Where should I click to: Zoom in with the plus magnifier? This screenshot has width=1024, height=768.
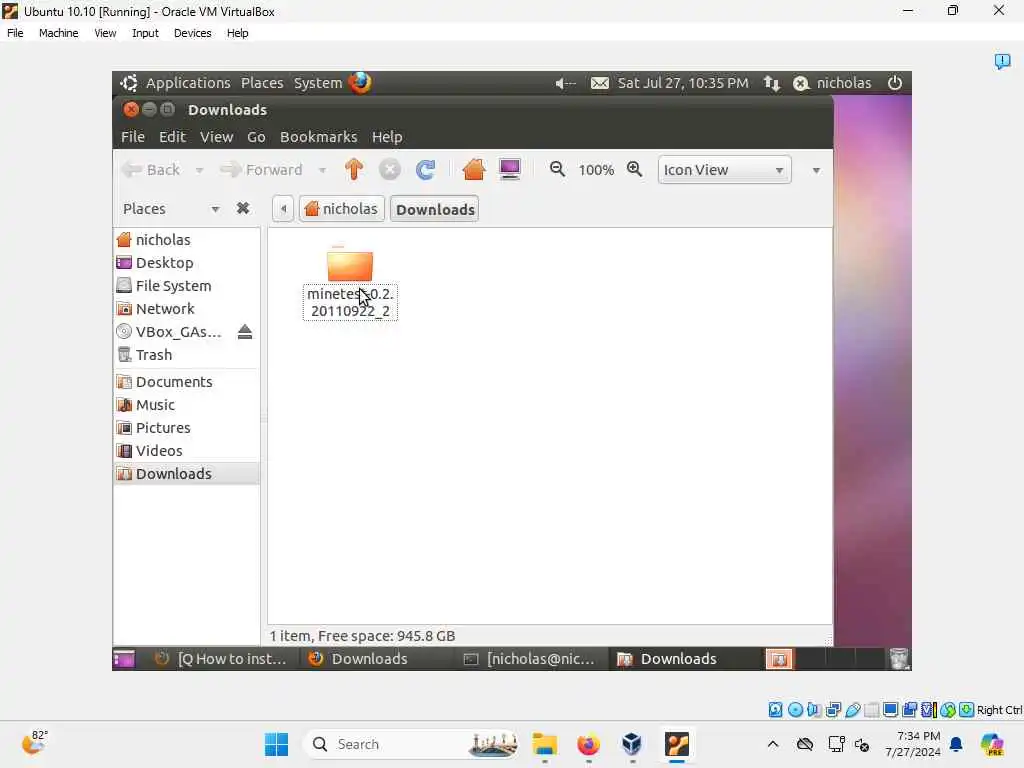point(634,169)
